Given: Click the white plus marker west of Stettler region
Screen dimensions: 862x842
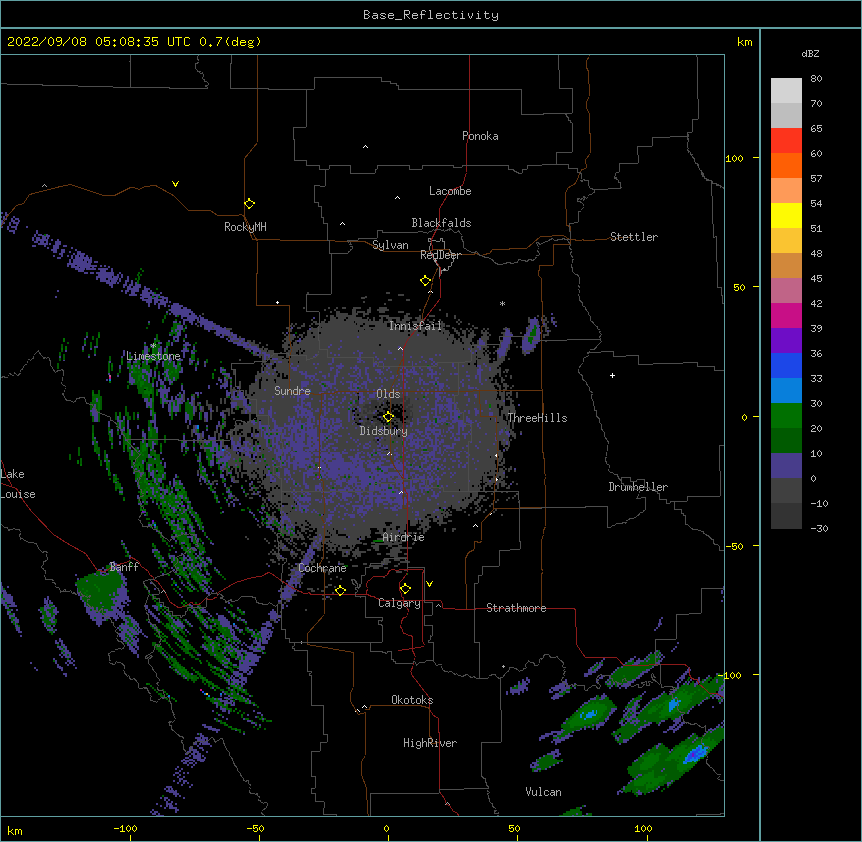Looking at the screenshot, I should pos(612,375).
